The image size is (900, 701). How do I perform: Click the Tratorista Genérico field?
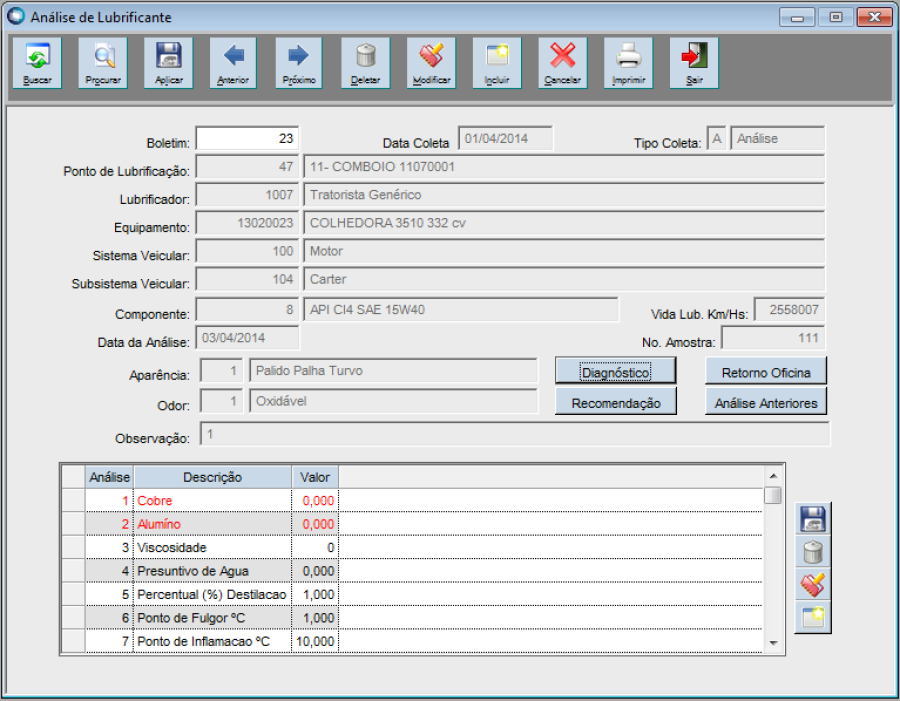tap(564, 195)
